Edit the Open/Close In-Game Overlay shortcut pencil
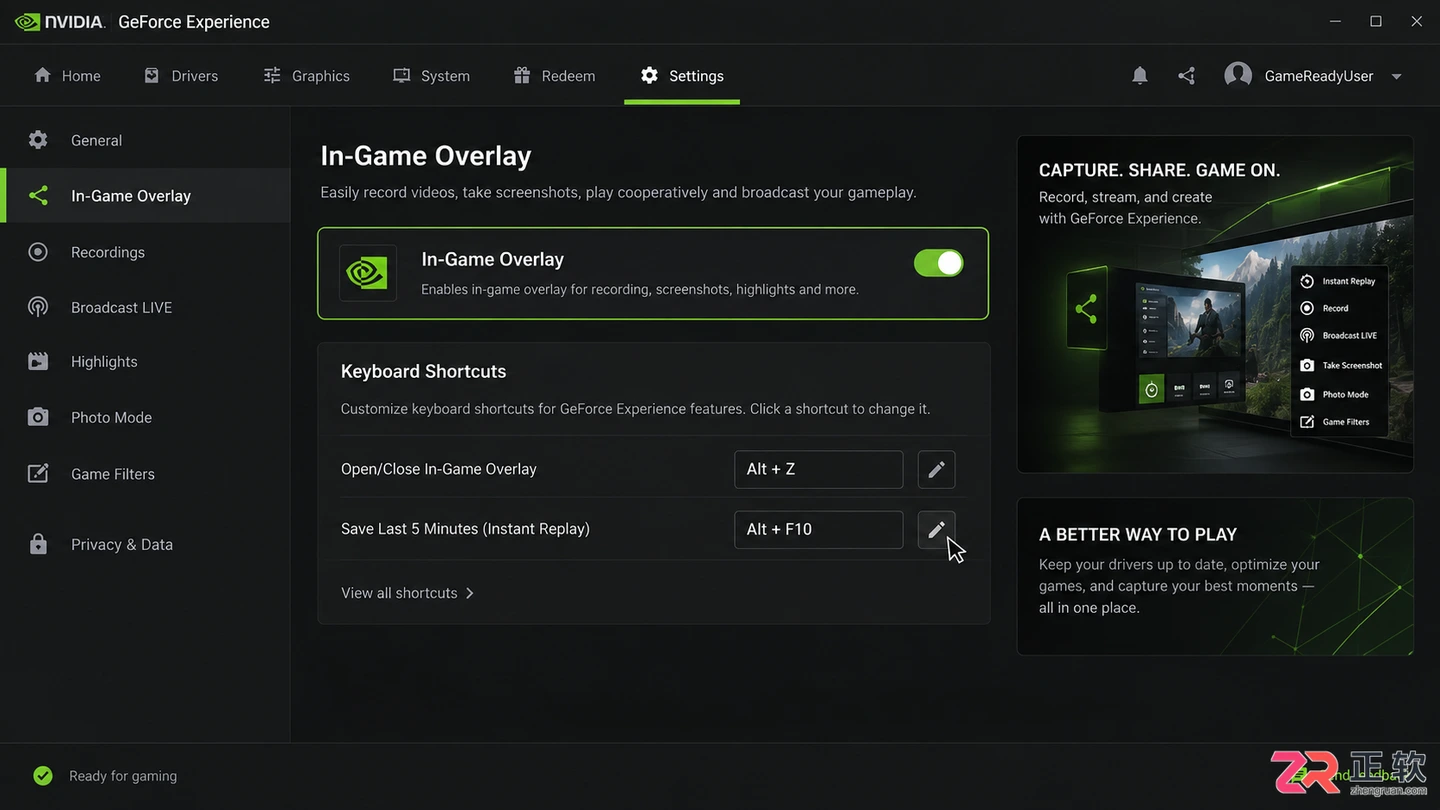The width and height of the screenshot is (1440, 810). [x=936, y=469]
